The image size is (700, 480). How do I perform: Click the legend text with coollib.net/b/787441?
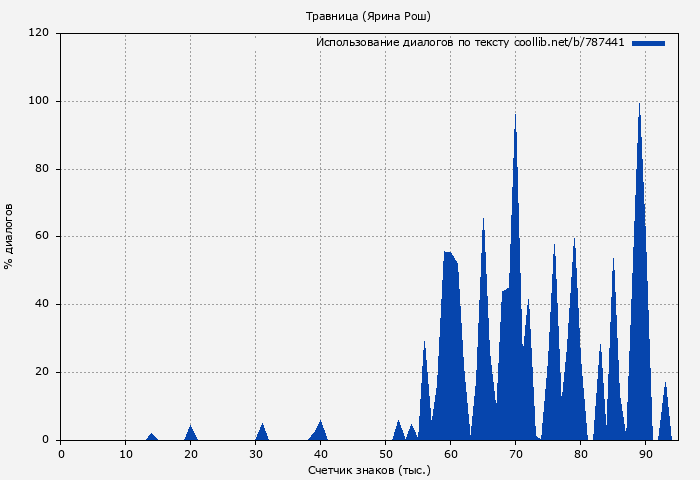[x=470, y=43]
